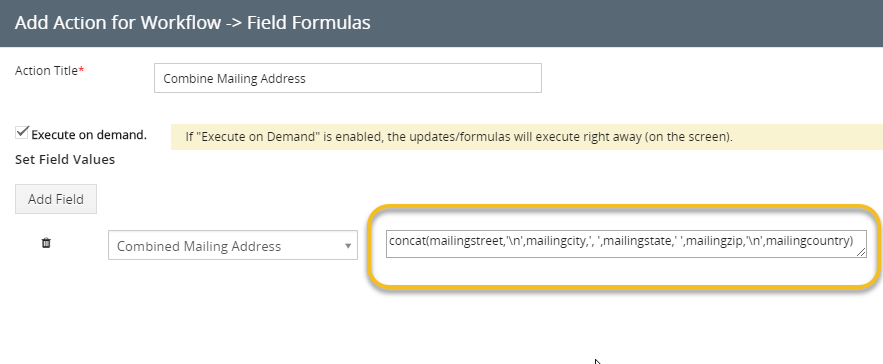Screen dimensions: 883x364
Task: Click the red required asterisk
Action: click(81, 69)
